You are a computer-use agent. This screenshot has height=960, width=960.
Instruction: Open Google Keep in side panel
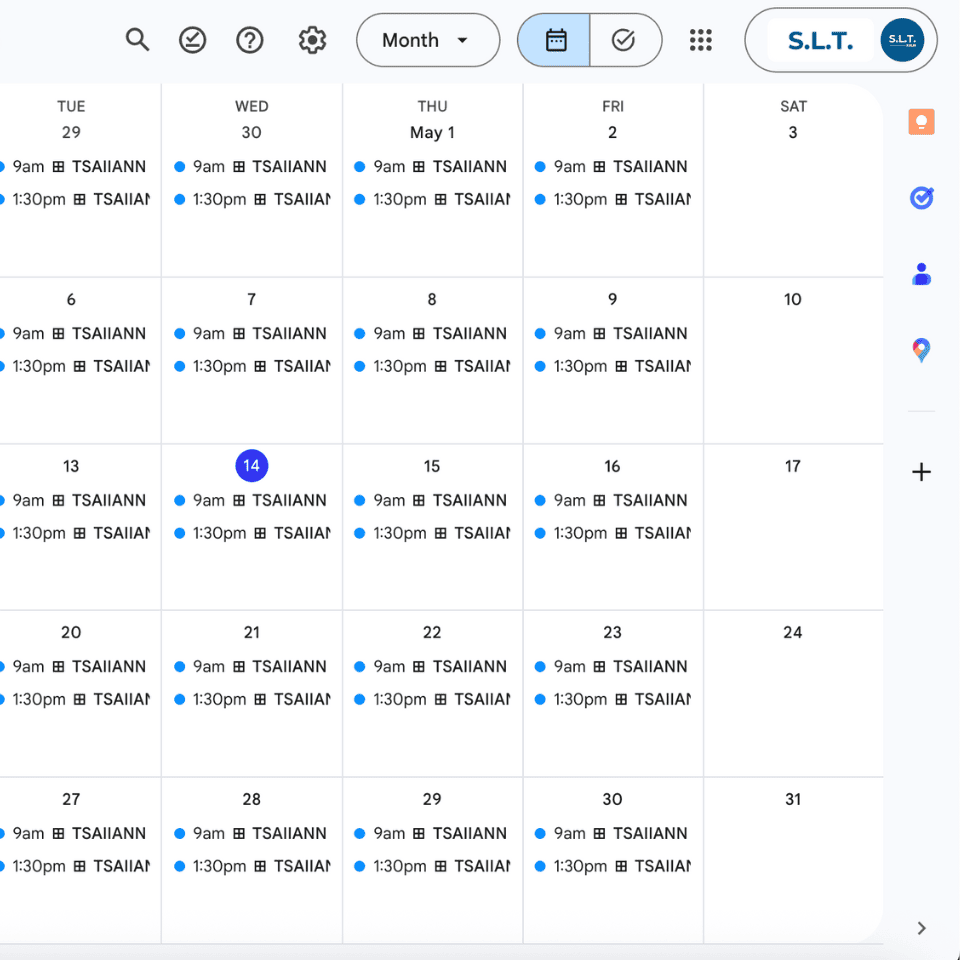point(921,121)
